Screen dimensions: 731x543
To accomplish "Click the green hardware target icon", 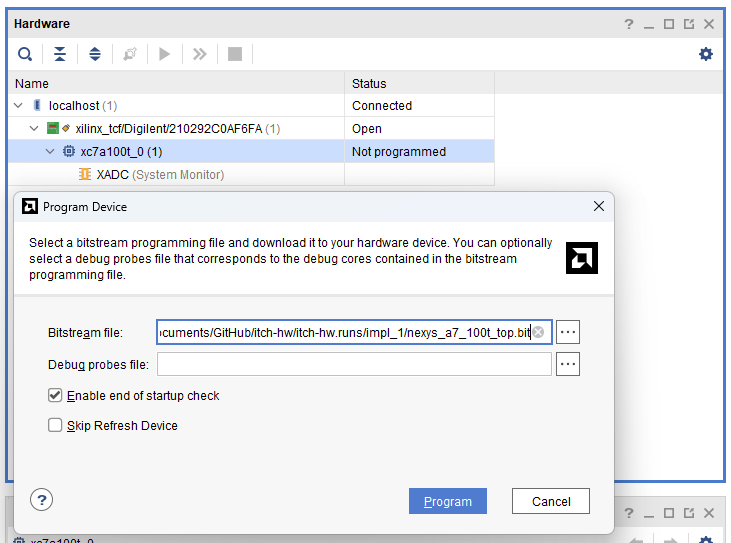I will 53,128.
